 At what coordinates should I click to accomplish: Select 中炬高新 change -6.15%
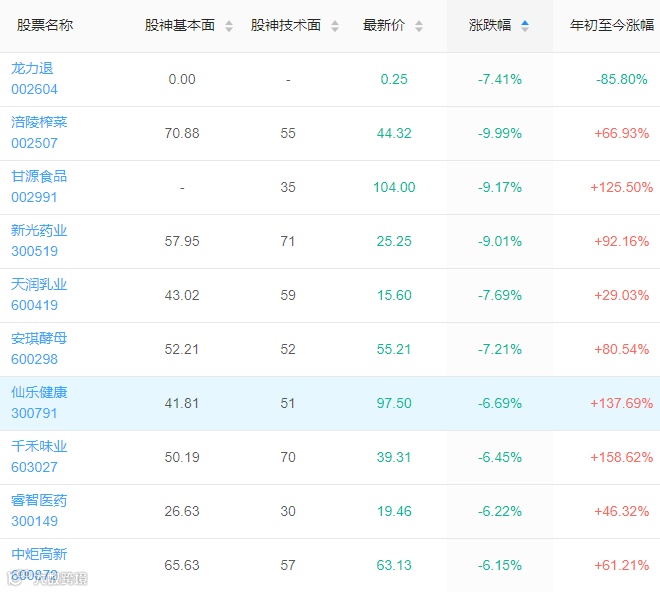pyautogui.click(x=500, y=565)
